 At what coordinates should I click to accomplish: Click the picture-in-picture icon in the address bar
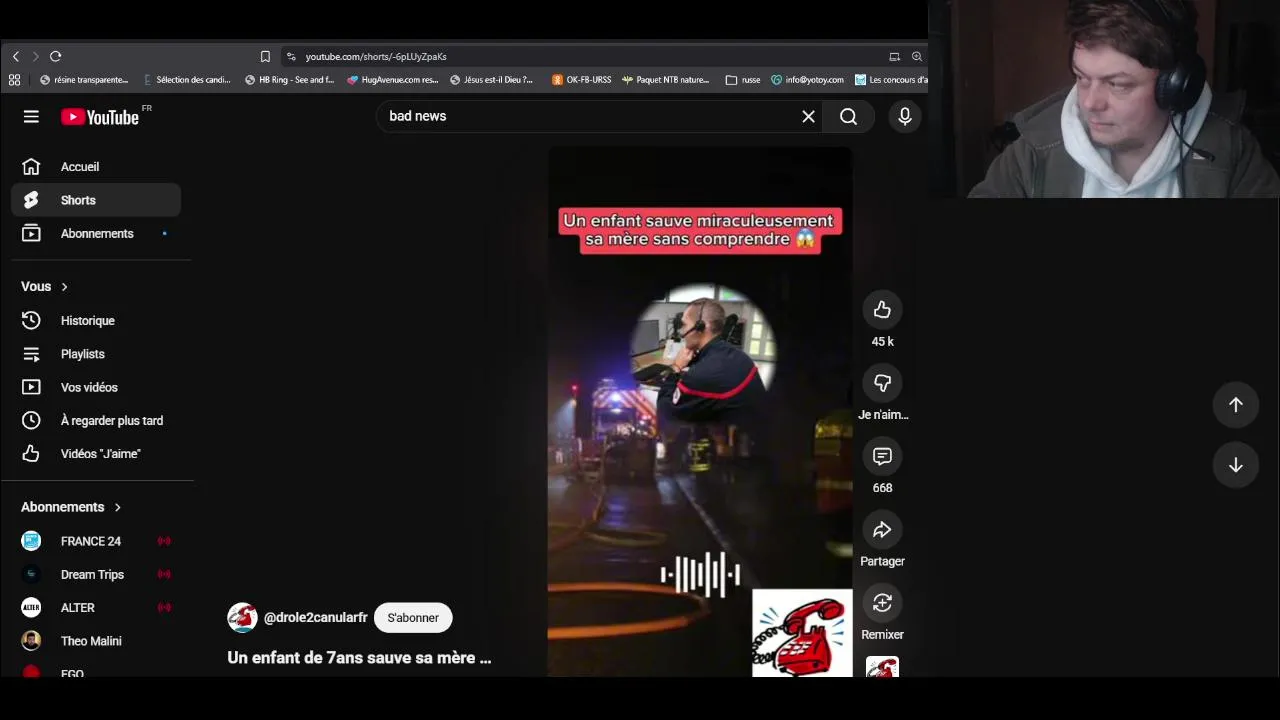pos(894,57)
